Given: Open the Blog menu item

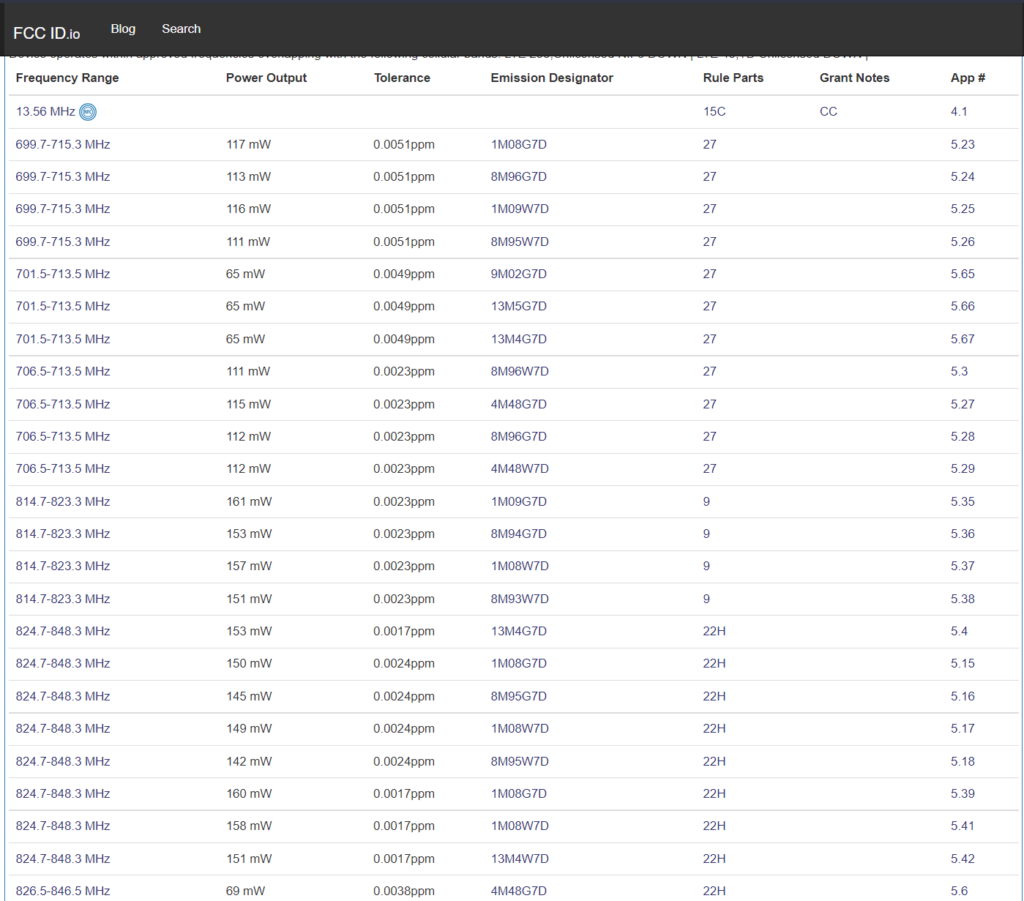Looking at the screenshot, I should (x=123, y=29).
